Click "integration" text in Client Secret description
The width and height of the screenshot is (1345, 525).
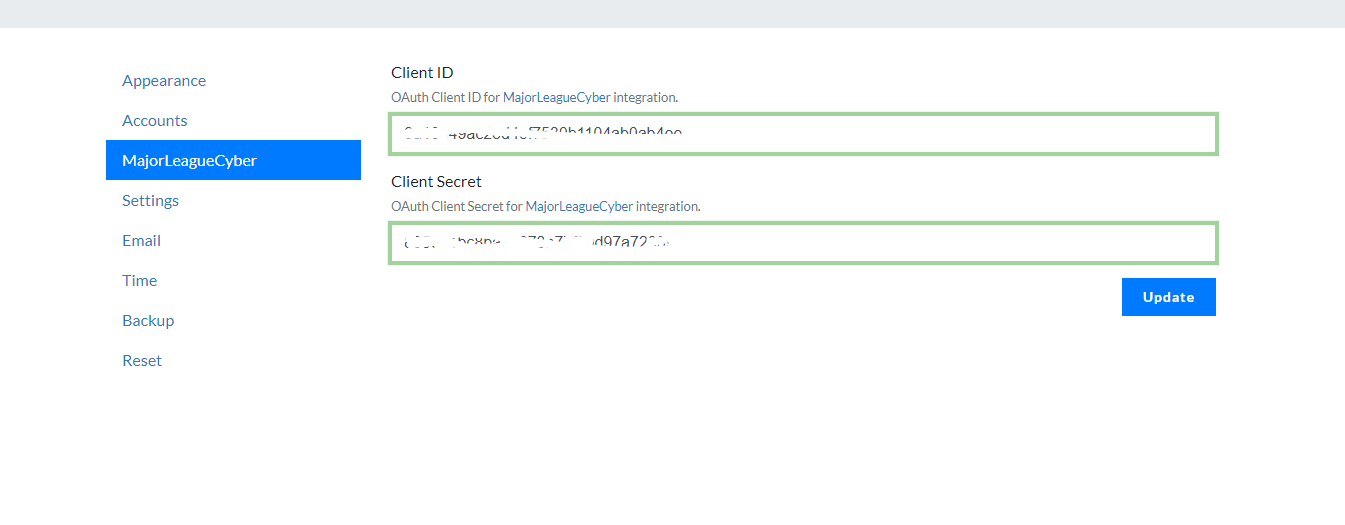coord(667,207)
